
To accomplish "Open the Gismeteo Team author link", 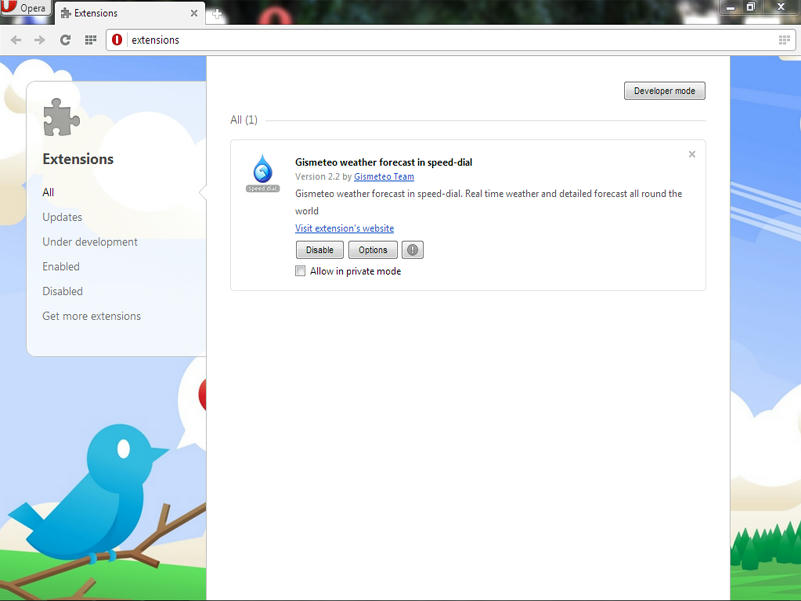I will point(384,177).
